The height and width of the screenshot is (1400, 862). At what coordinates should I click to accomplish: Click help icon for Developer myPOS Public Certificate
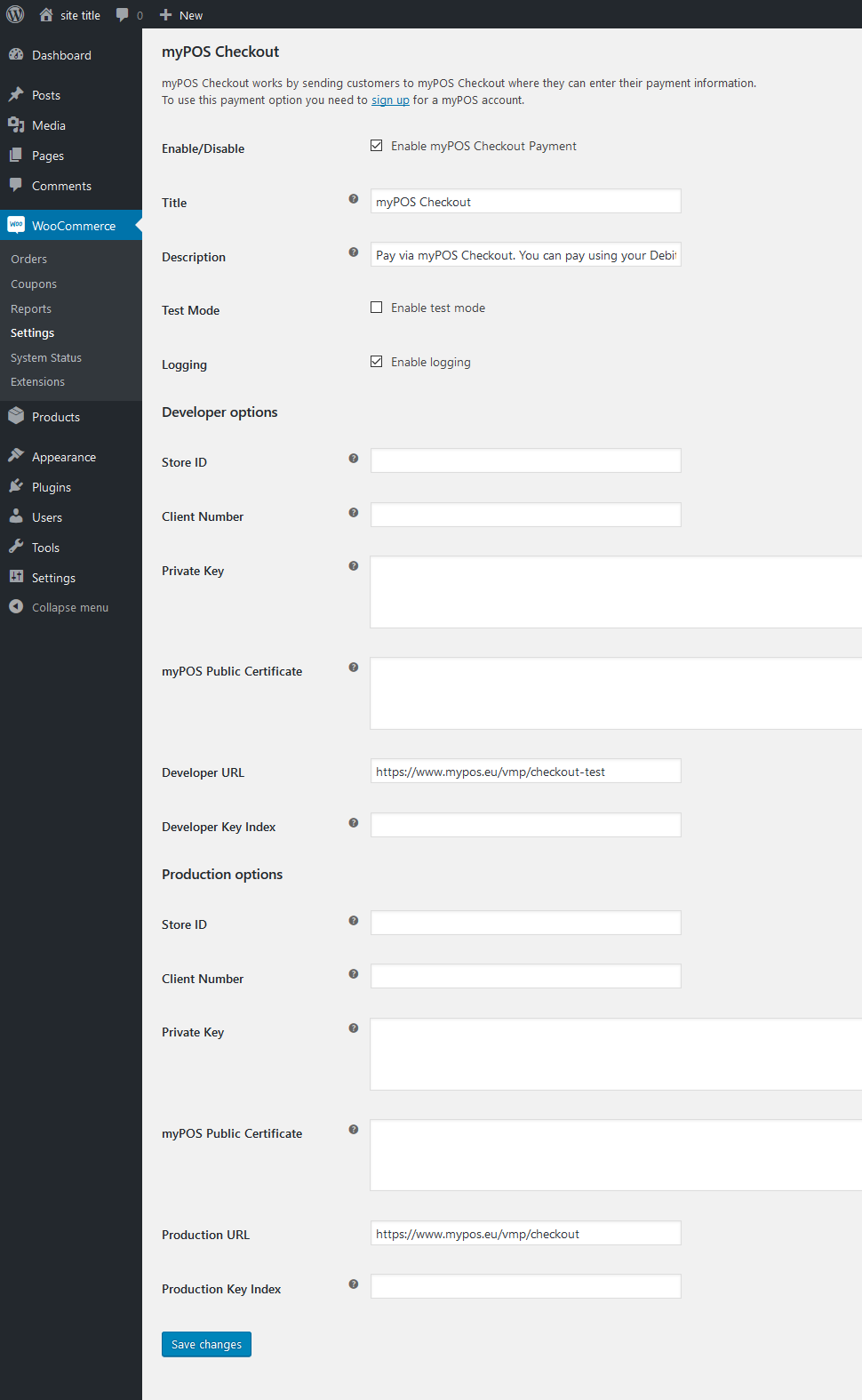tap(354, 668)
